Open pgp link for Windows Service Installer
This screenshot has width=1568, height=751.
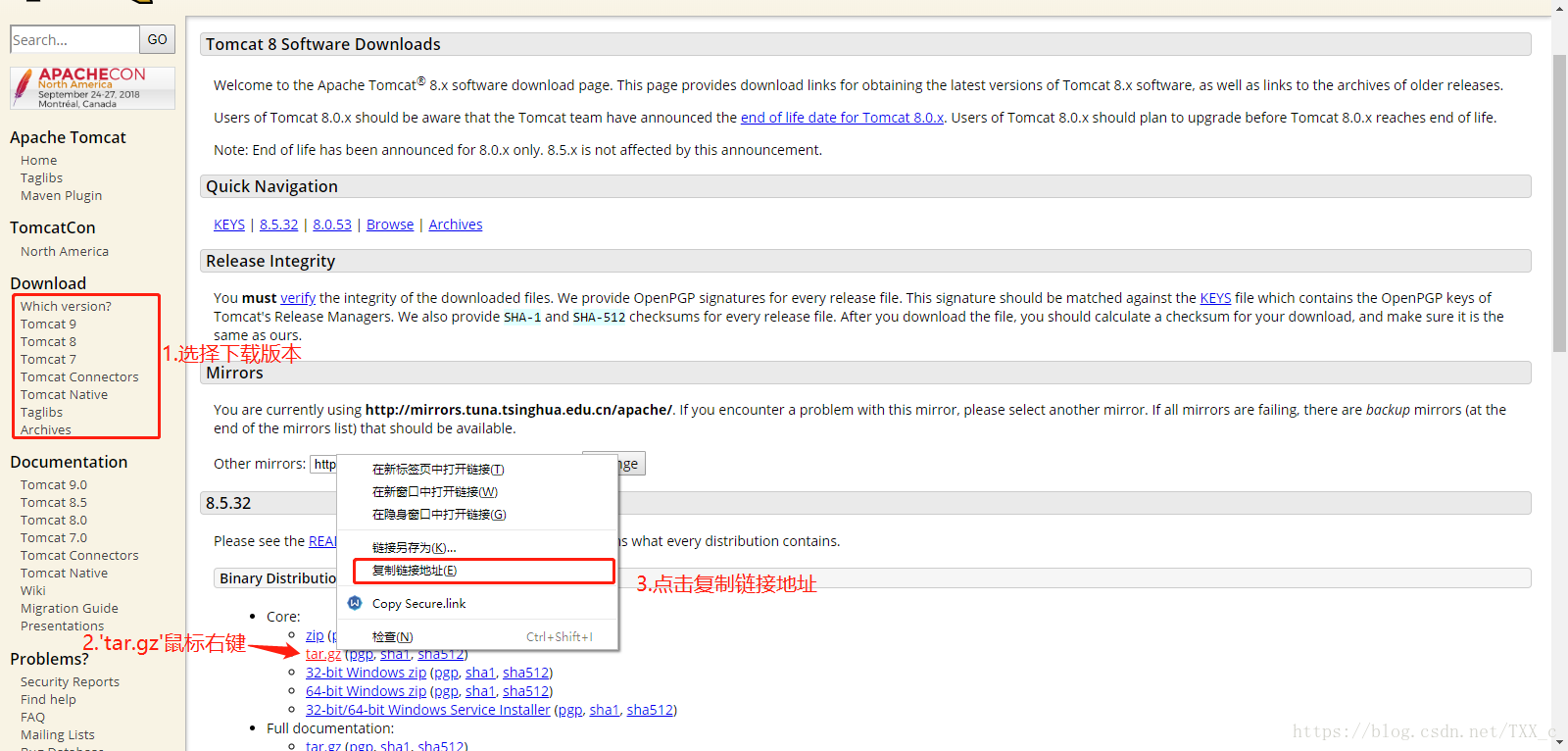click(570, 710)
